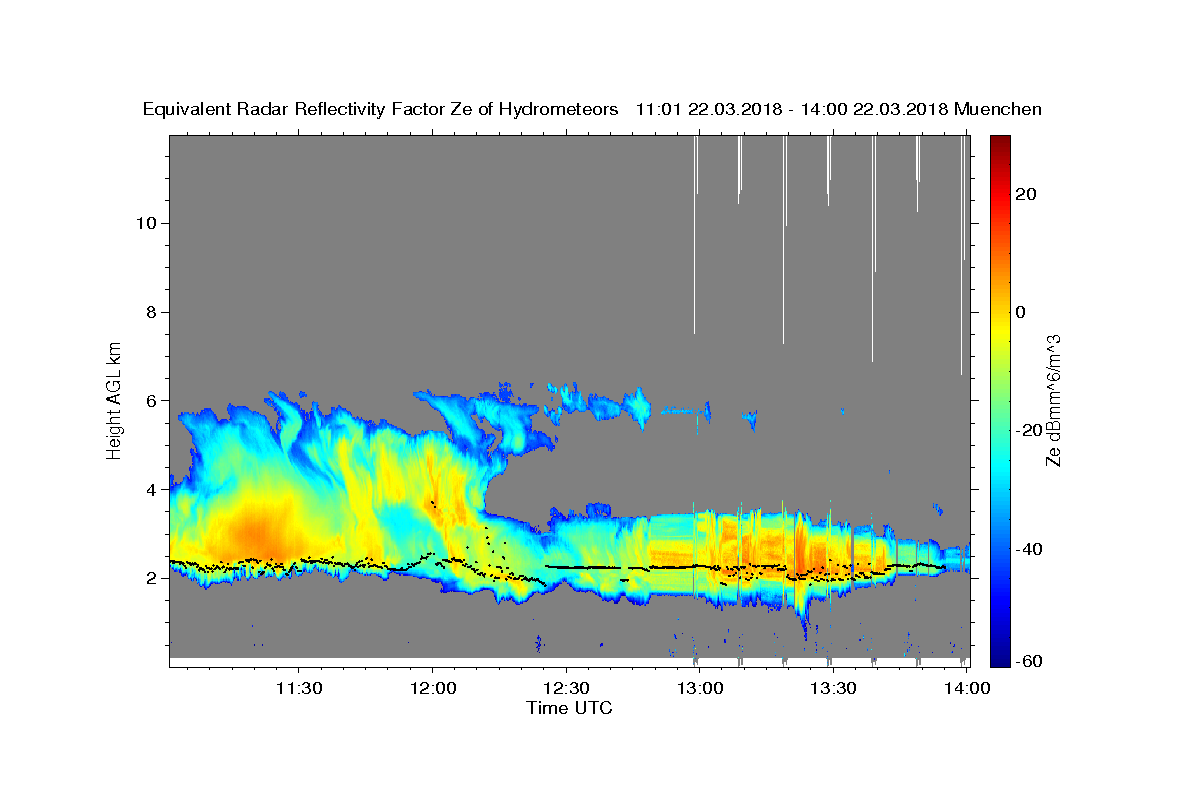This screenshot has width=1200, height=800.
Task: Click the 'Time UTC' axis label
Action: [569, 708]
